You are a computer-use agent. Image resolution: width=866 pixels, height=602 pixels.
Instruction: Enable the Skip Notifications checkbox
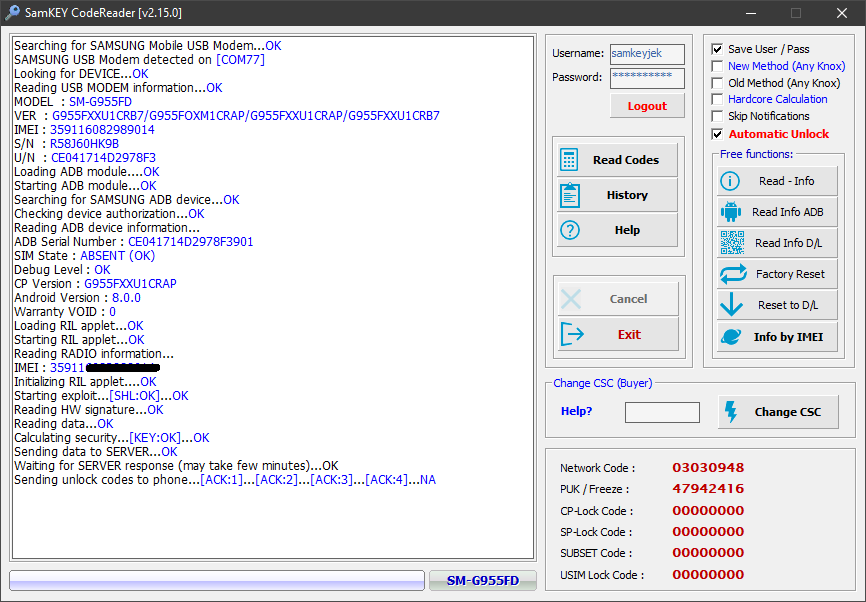717,117
